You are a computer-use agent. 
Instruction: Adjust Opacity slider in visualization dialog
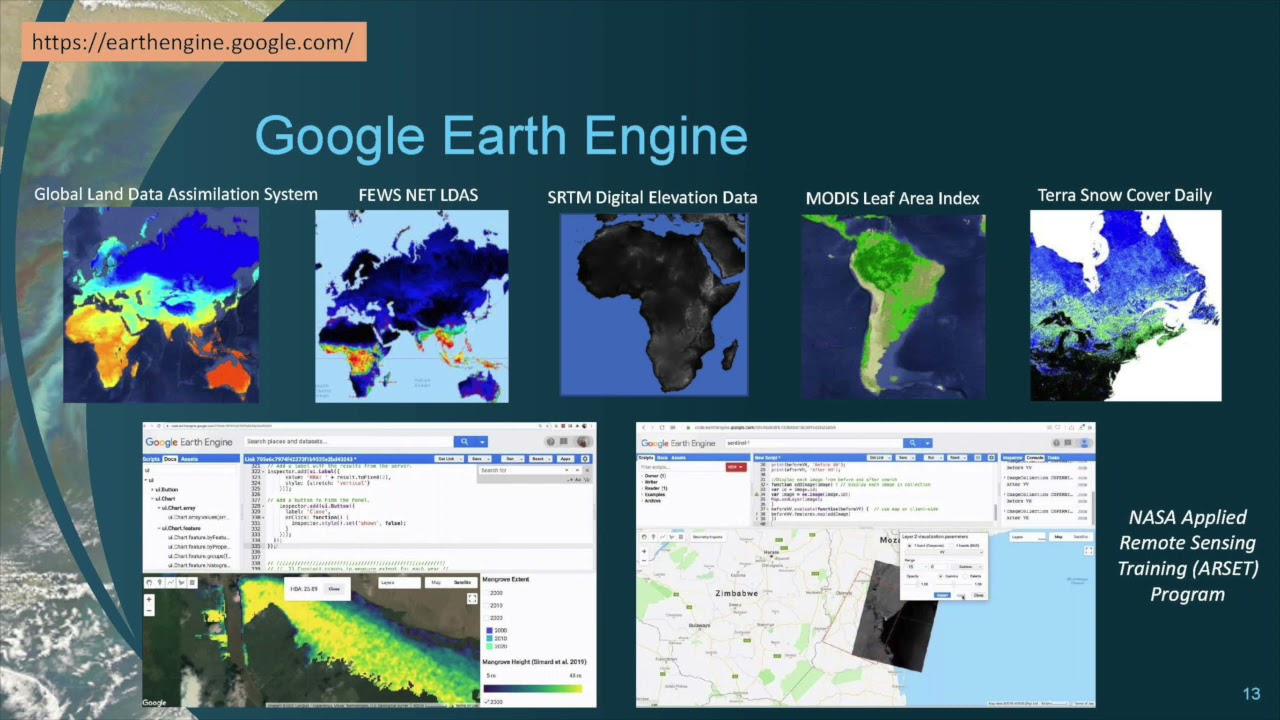pyautogui.click(x=912, y=584)
